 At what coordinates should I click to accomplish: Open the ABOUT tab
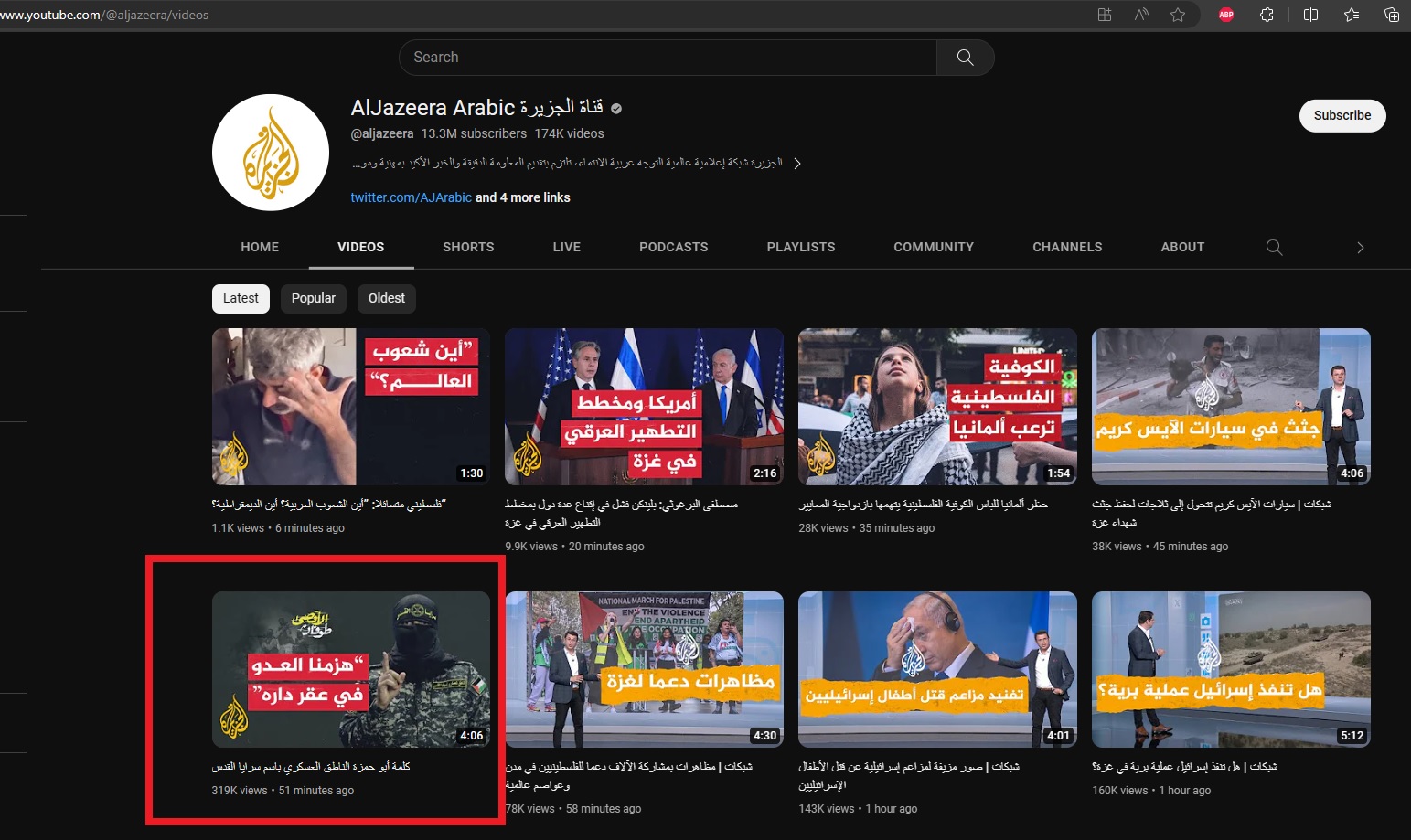click(x=1182, y=247)
